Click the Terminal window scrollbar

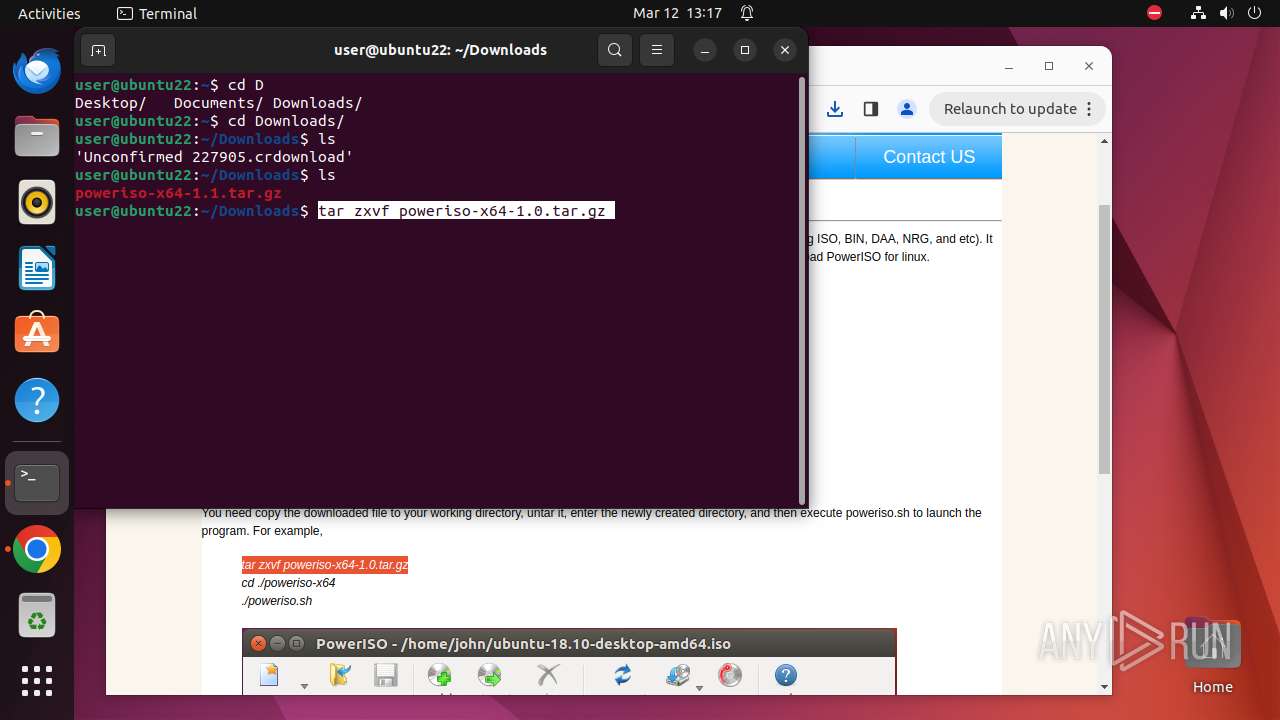(801, 290)
